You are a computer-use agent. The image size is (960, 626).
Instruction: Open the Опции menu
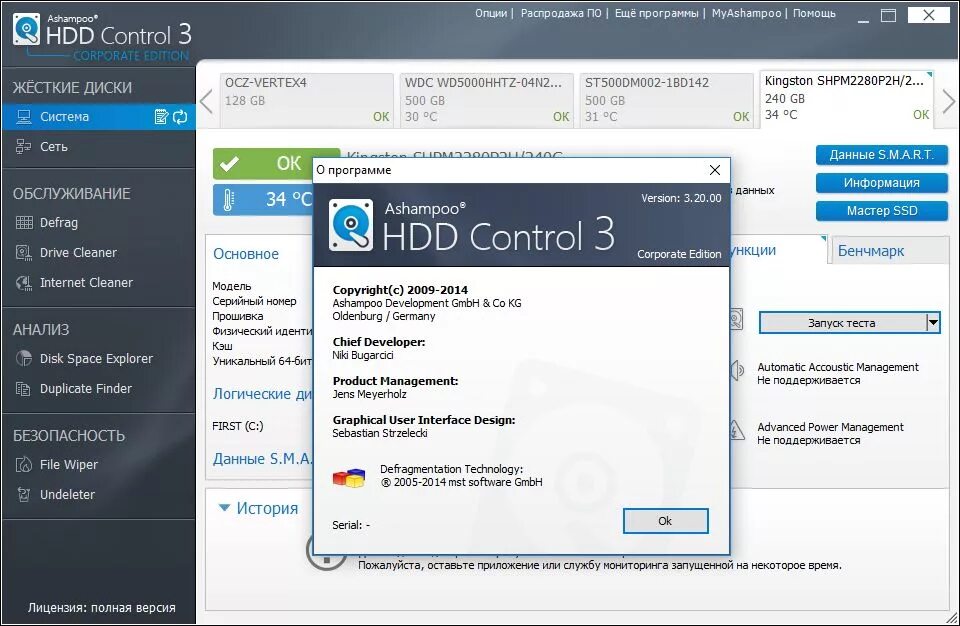491,13
